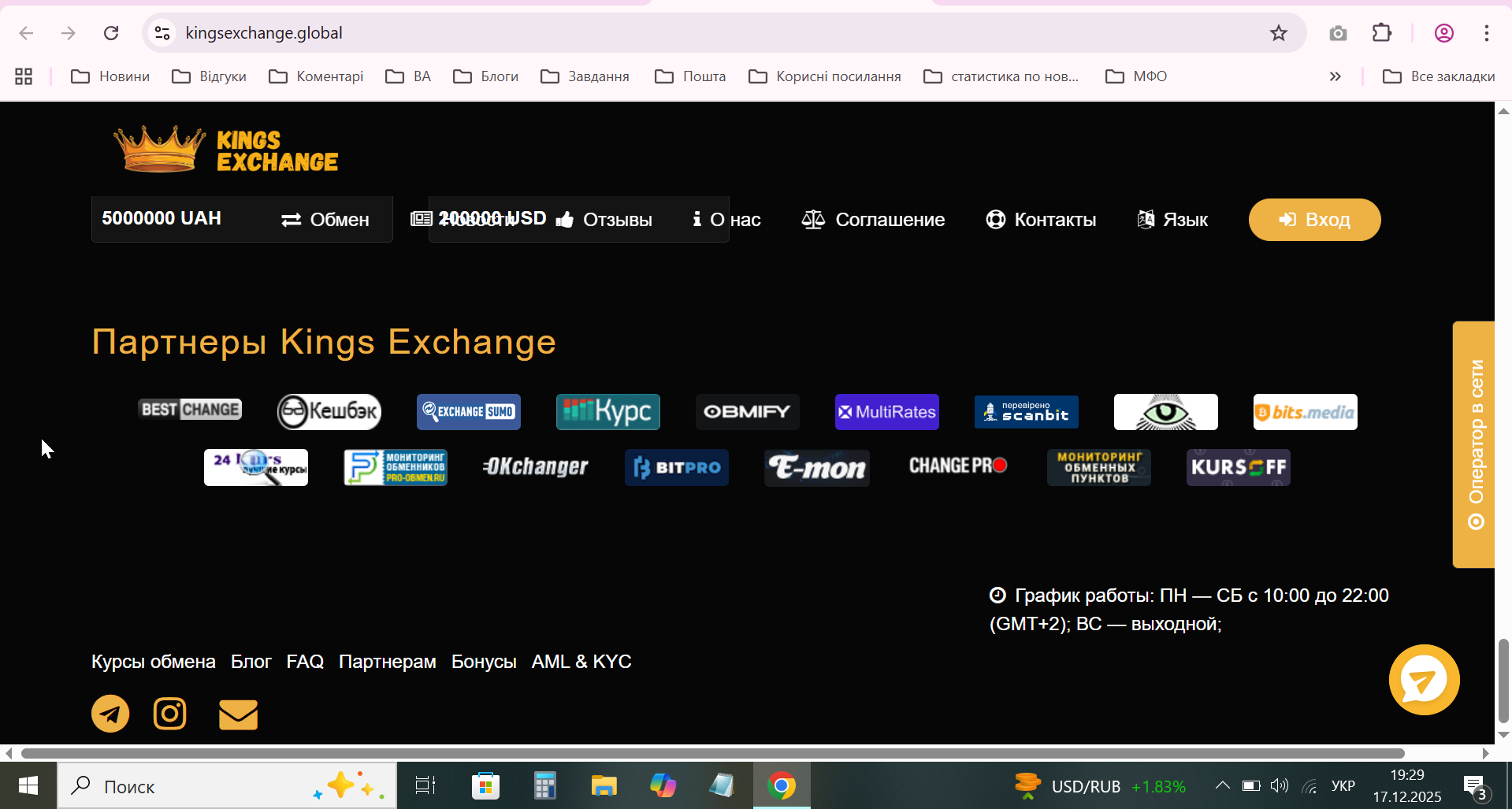Click the horizontal page scrollbar
This screenshot has width=1512, height=809.
click(x=713, y=753)
